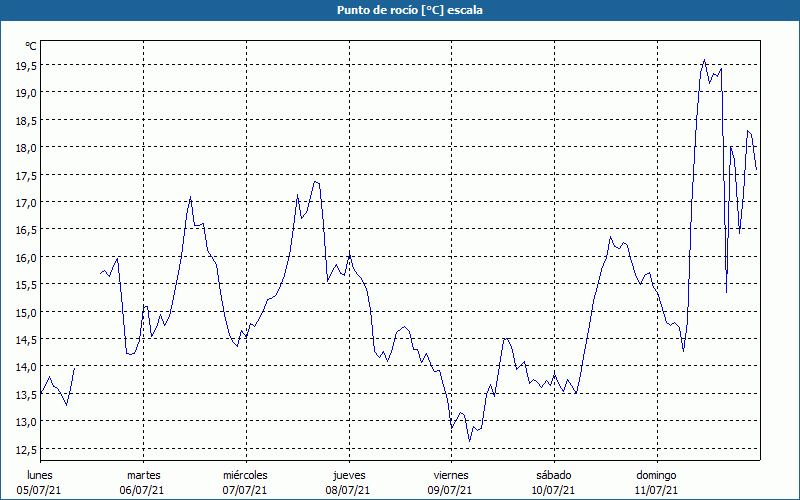Click the 19,5 axis value
Viewport: 800px width, 500px height.
pyautogui.click(x=26, y=65)
